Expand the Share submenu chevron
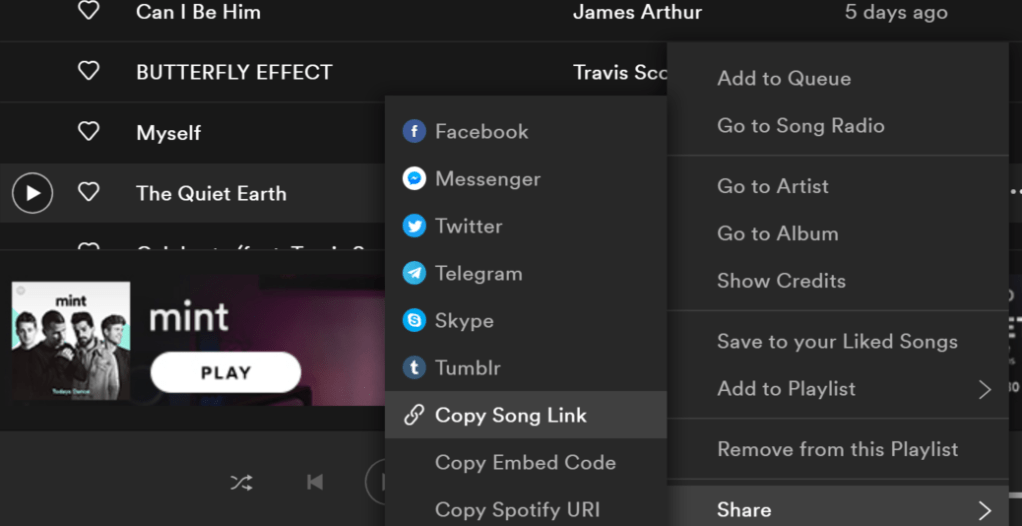This screenshot has width=1022, height=526. (x=984, y=510)
